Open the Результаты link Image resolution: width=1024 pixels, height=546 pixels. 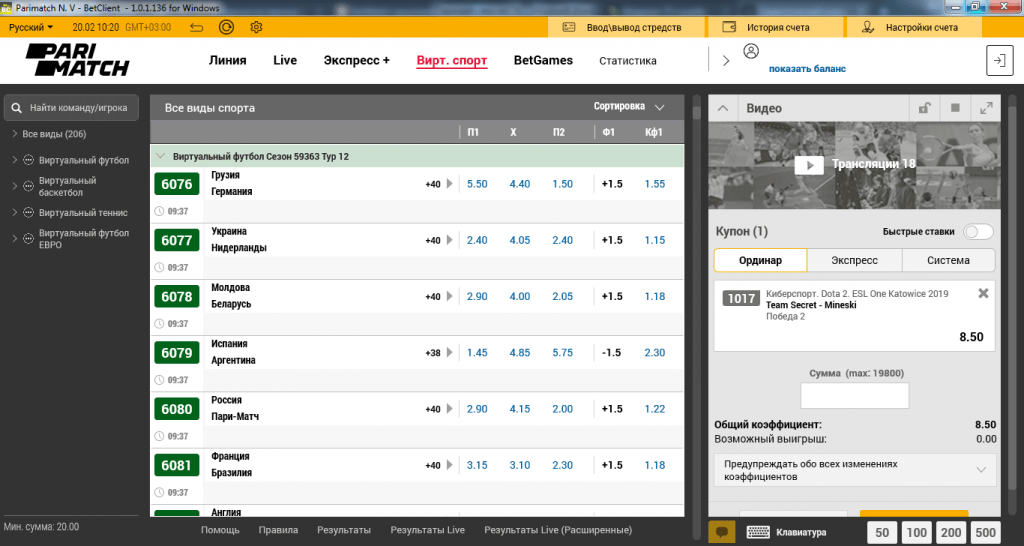[344, 530]
